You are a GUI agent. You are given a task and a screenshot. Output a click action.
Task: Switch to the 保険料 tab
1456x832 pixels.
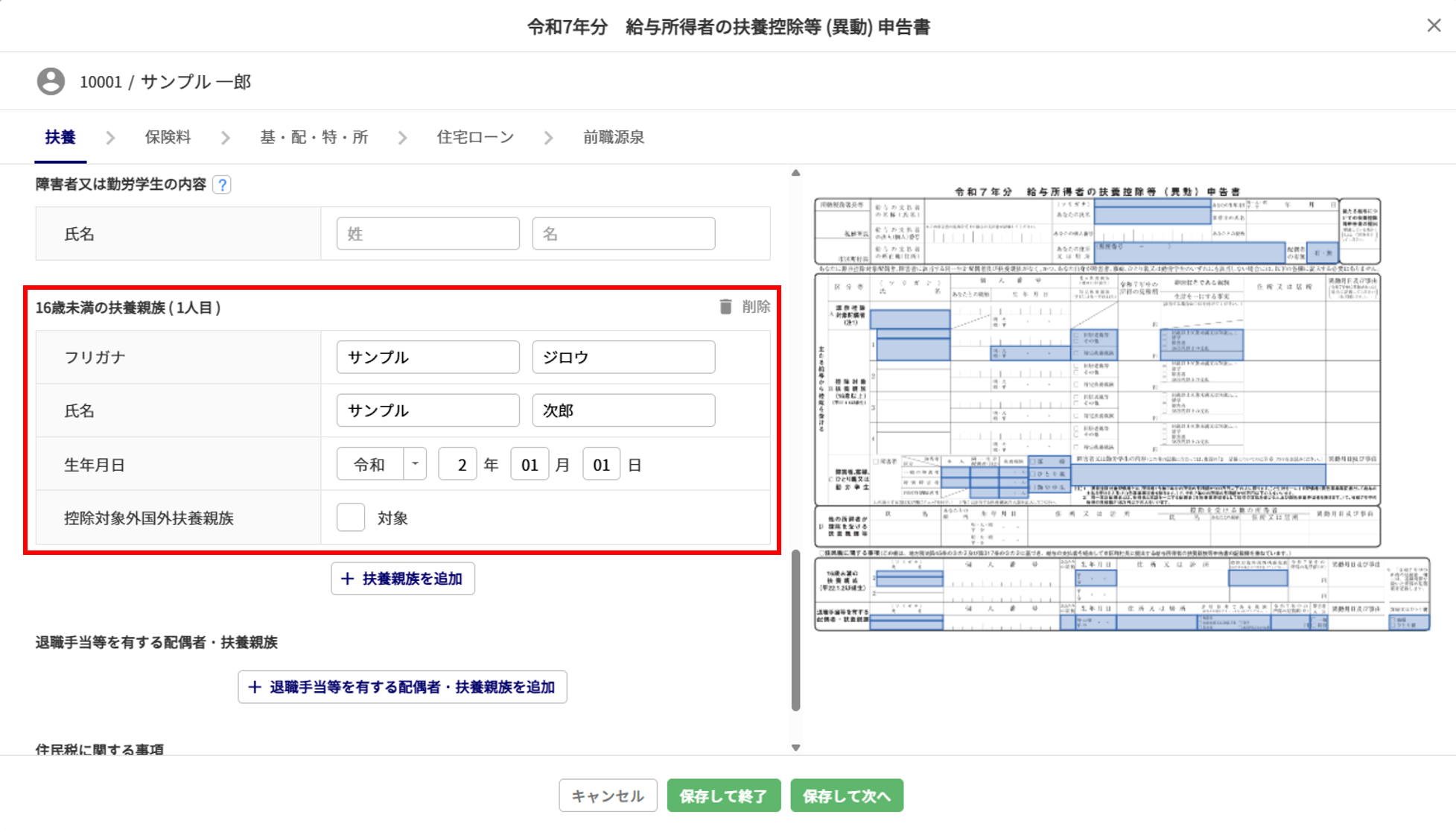168,137
